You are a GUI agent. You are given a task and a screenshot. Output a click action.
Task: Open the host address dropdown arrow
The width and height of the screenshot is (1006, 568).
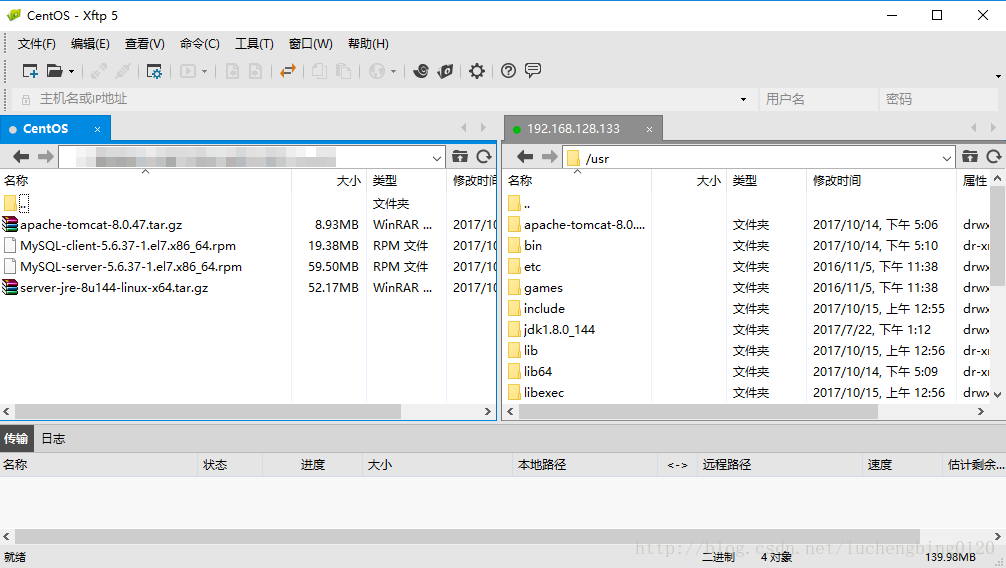click(744, 99)
